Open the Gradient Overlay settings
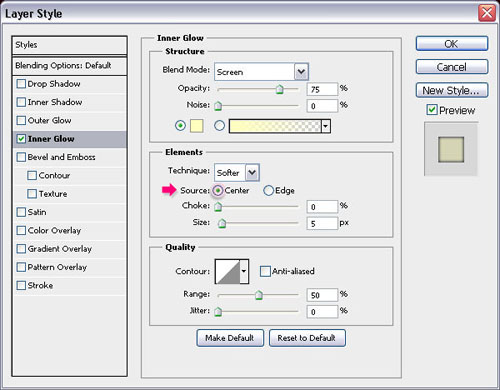Screen dimensions: 500x390 point(60,249)
